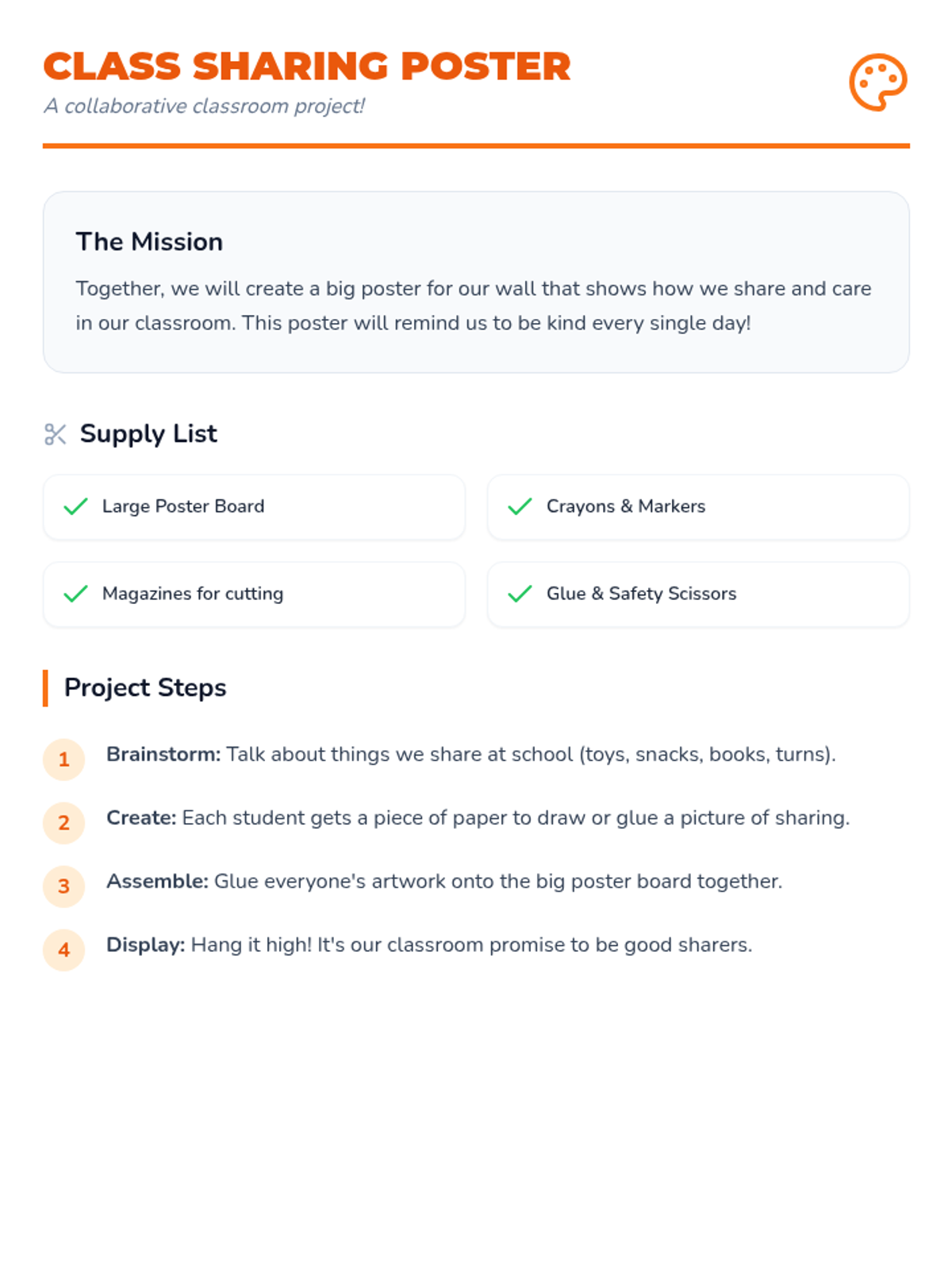Click the checkmark beside Magazines for cutting
Image resolution: width=952 pixels, height=1270 pixels.
coord(75,594)
